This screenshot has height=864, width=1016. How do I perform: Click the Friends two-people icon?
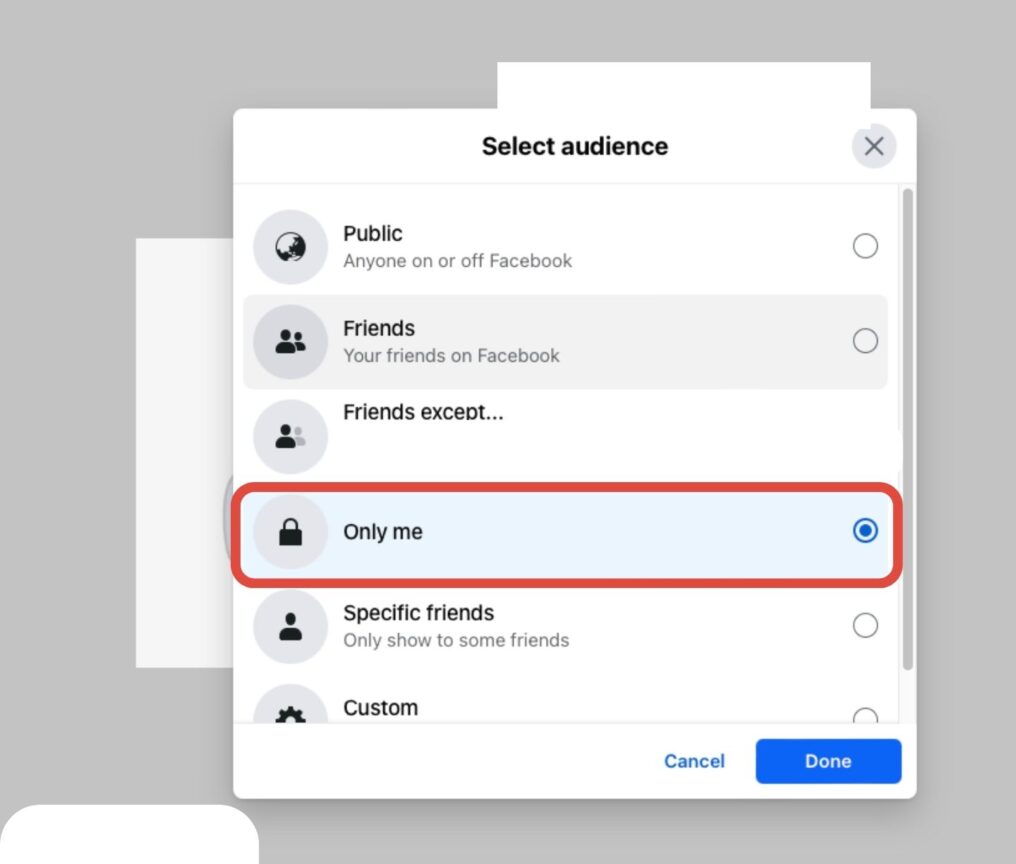[289, 341]
